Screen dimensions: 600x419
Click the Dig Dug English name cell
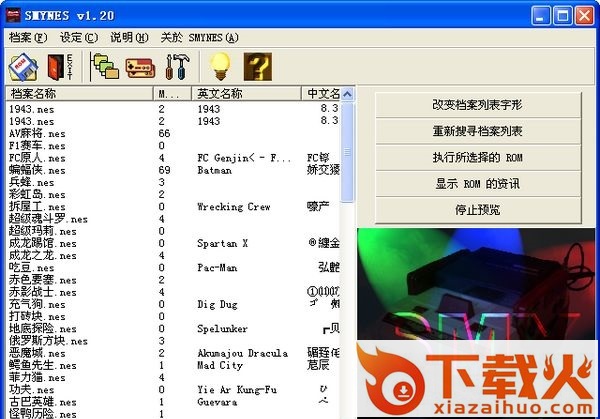217,304
